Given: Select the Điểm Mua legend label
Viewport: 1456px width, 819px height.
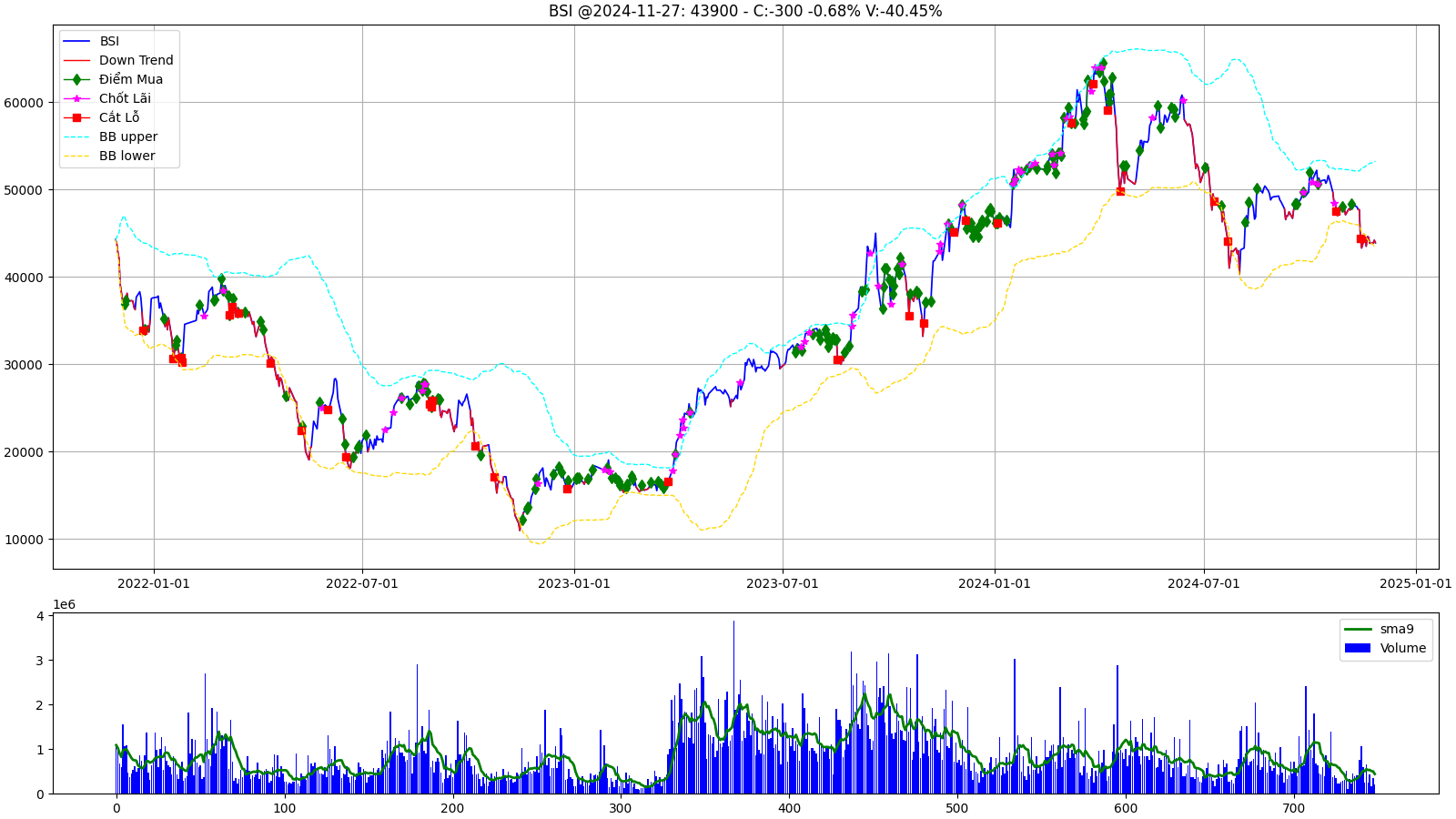Looking at the screenshot, I should click(x=131, y=79).
